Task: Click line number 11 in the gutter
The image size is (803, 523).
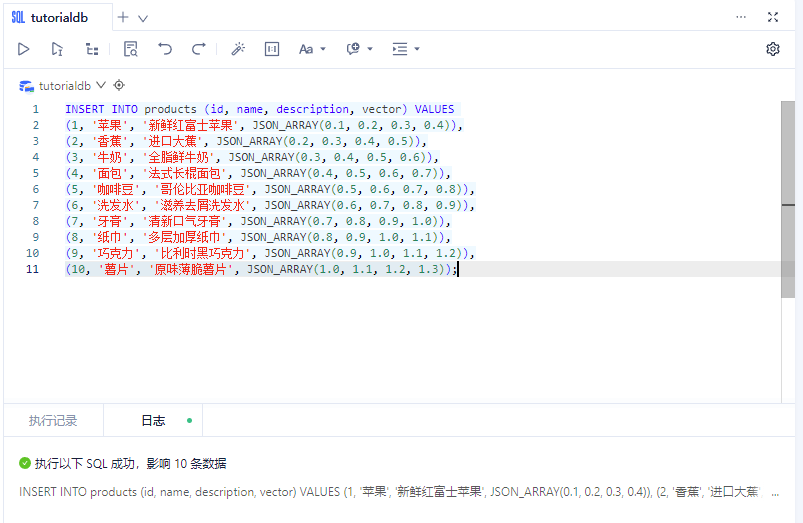Action: click(x=32, y=269)
